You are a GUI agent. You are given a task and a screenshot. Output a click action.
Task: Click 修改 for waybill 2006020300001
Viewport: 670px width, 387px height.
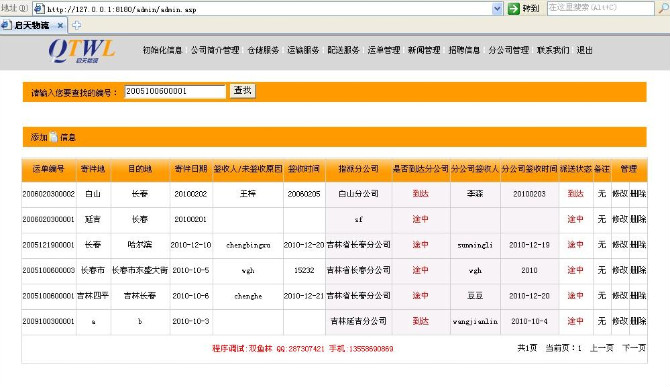pyautogui.click(x=620, y=219)
